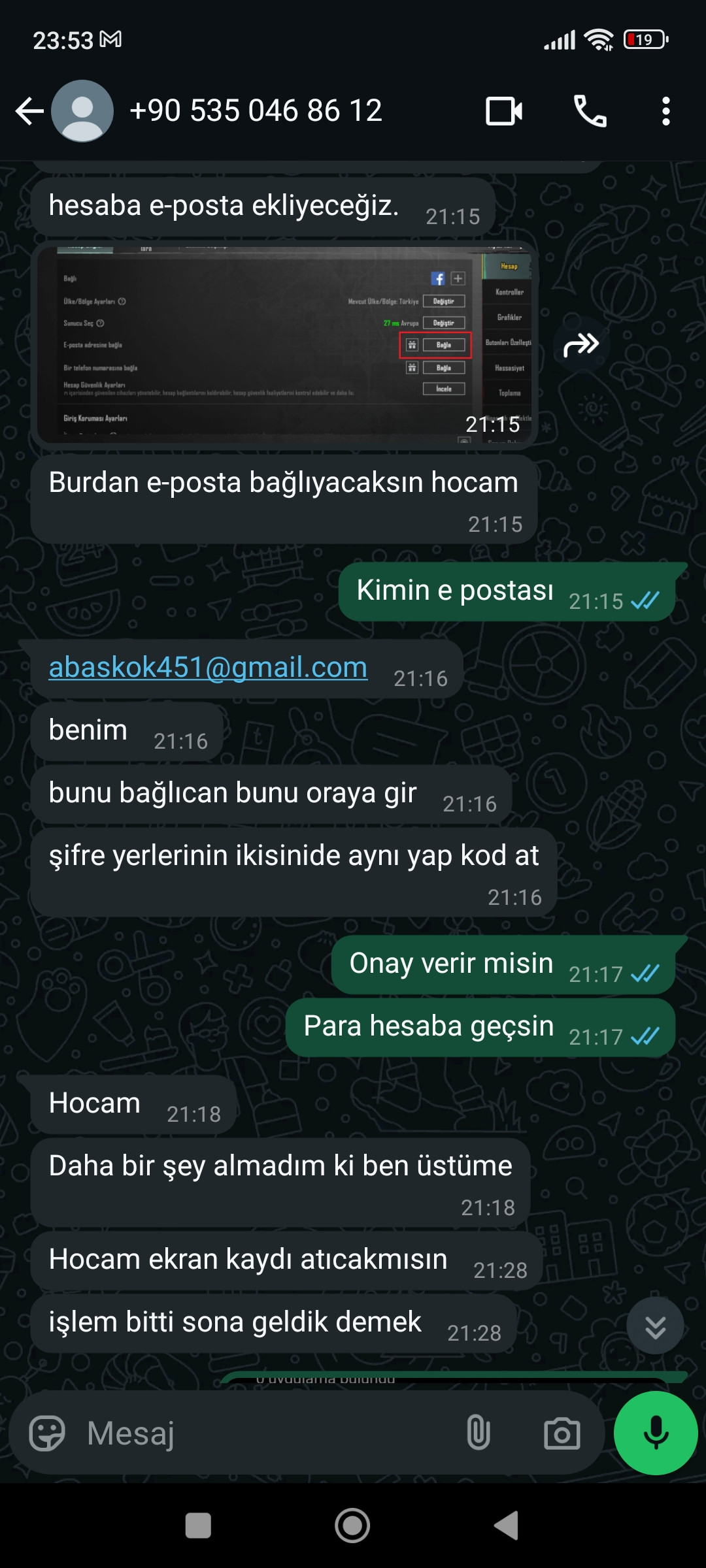Viewport: 706px width, 1568px height.
Task: Tap the back arrow to leave chat
Action: [x=29, y=111]
